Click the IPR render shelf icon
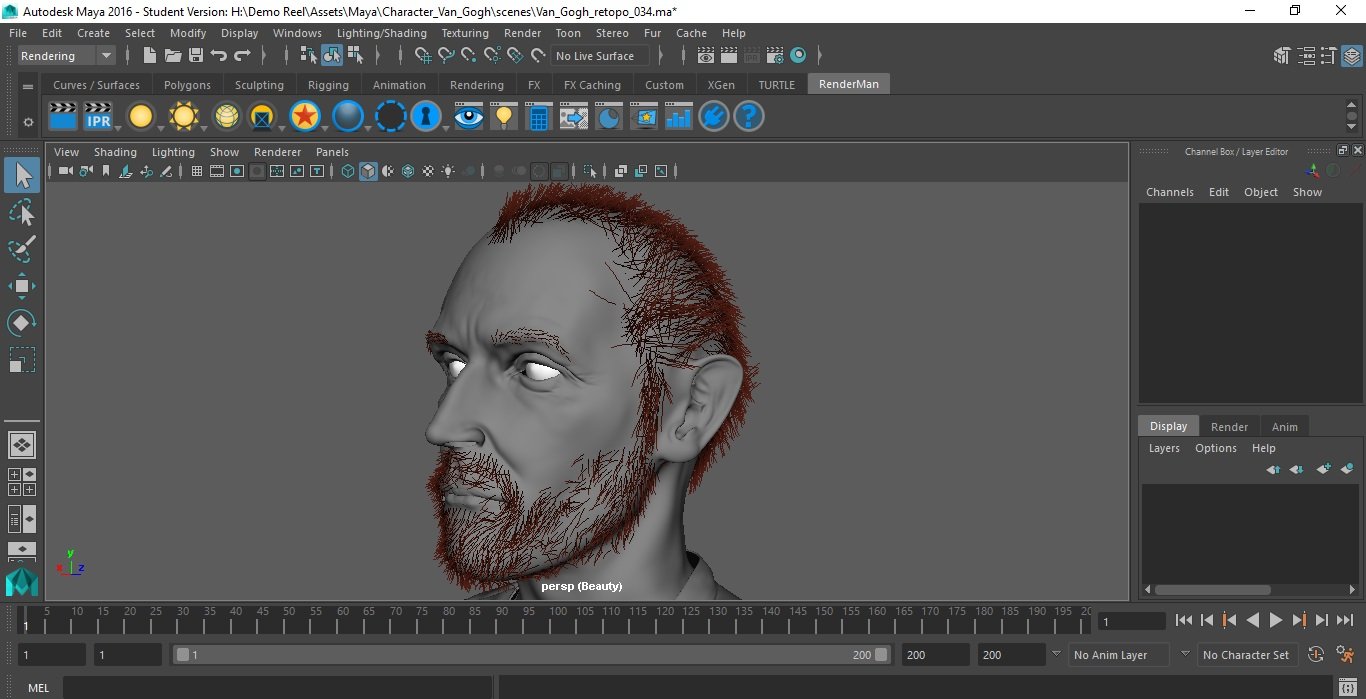Screen dimensions: 1366x699 (98, 117)
